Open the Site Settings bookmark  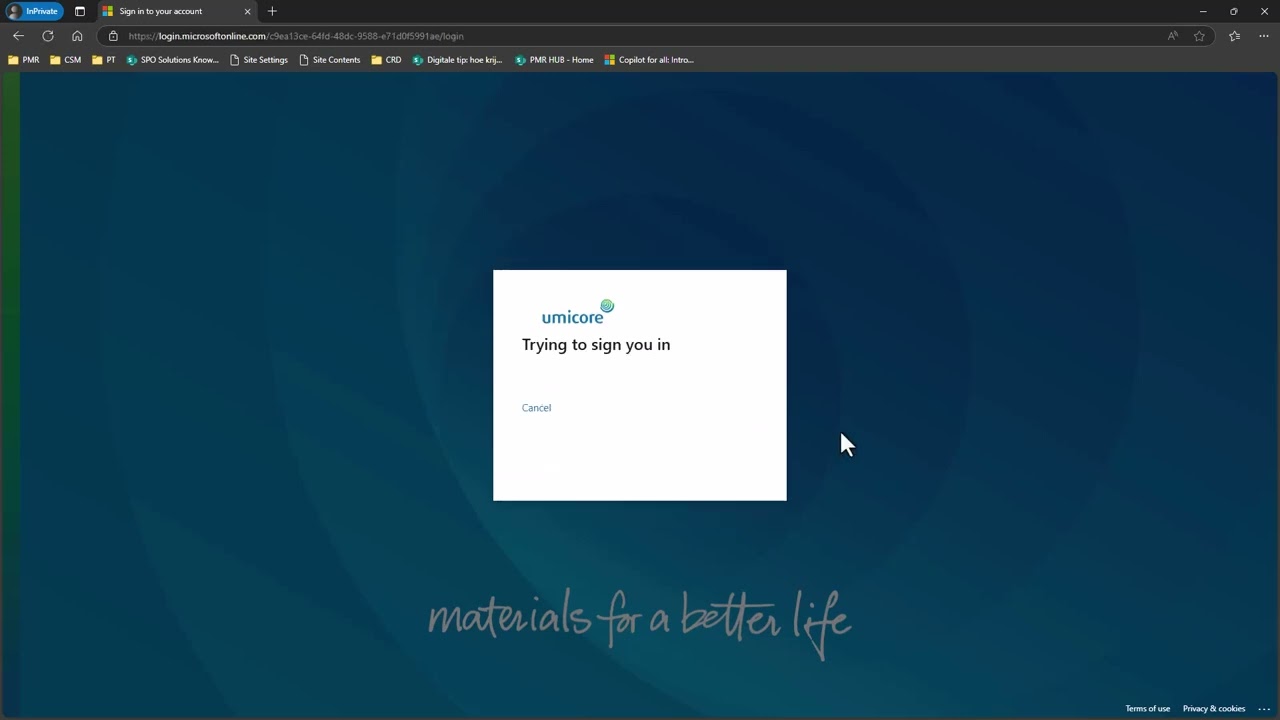point(259,60)
